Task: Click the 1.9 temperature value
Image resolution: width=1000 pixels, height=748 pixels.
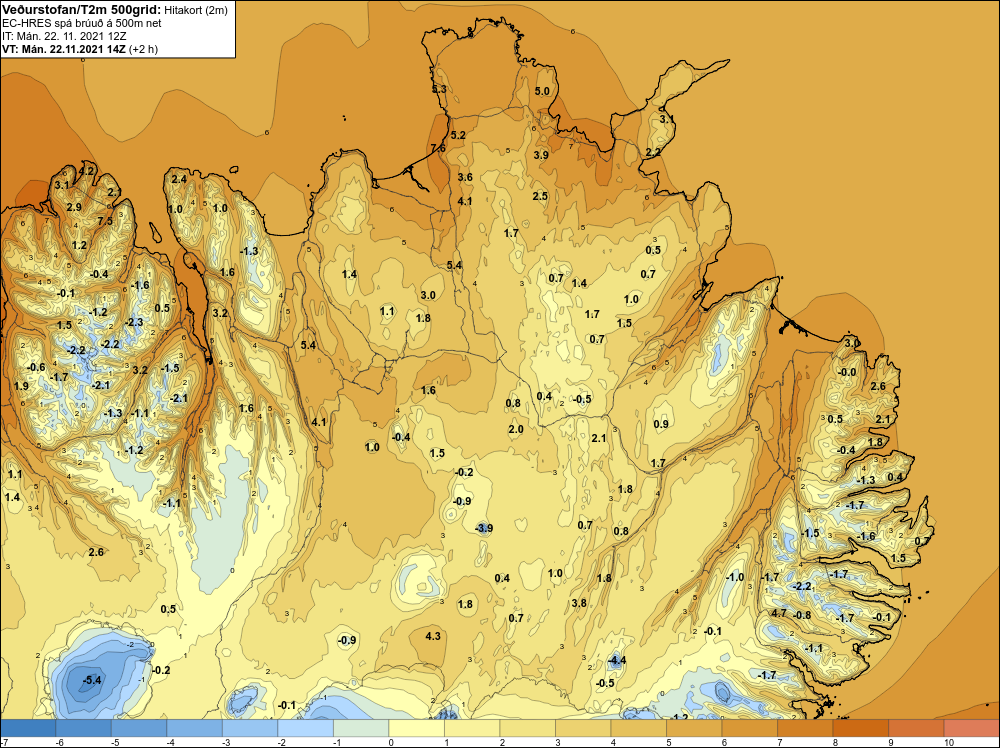Action: tap(21, 386)
